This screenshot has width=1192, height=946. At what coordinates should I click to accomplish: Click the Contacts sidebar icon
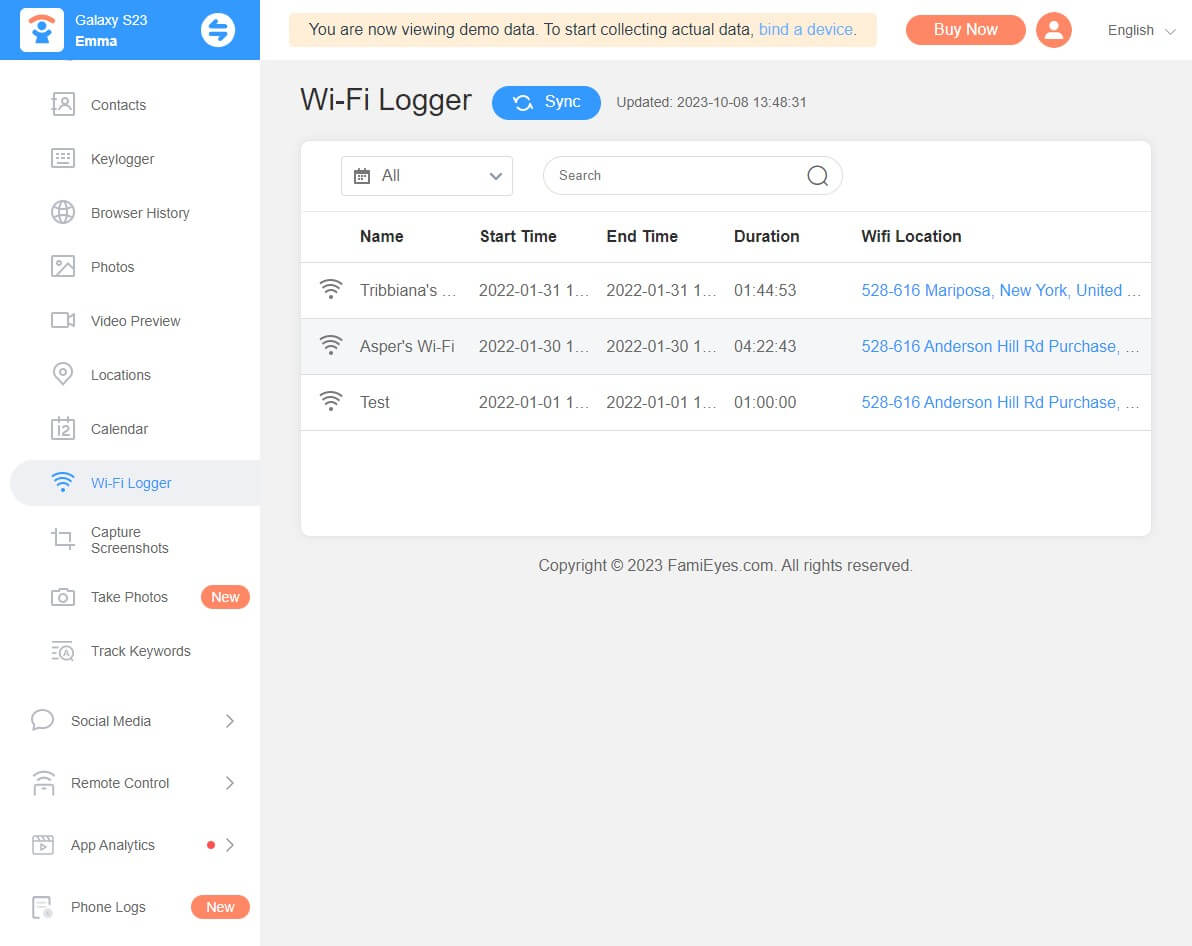point(43,104)
